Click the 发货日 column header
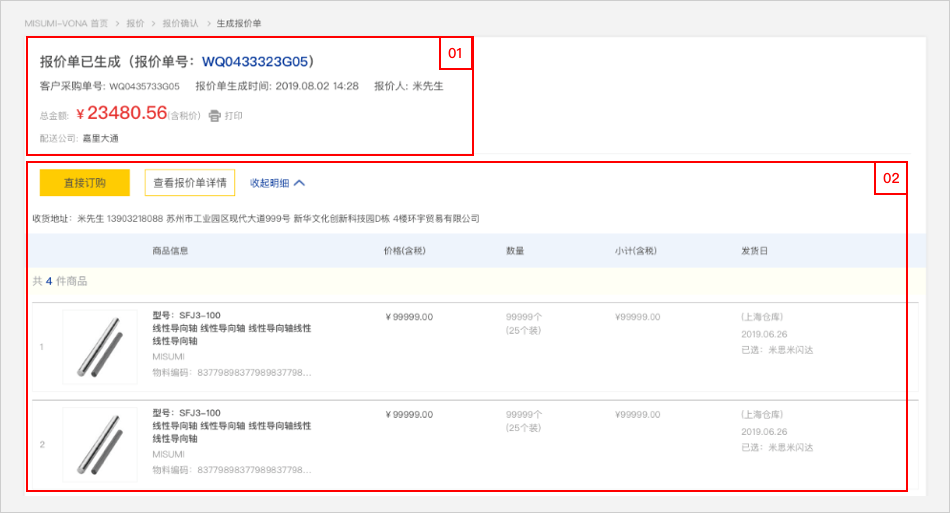This screenshot has height=513, width=950. click(755, 250)
